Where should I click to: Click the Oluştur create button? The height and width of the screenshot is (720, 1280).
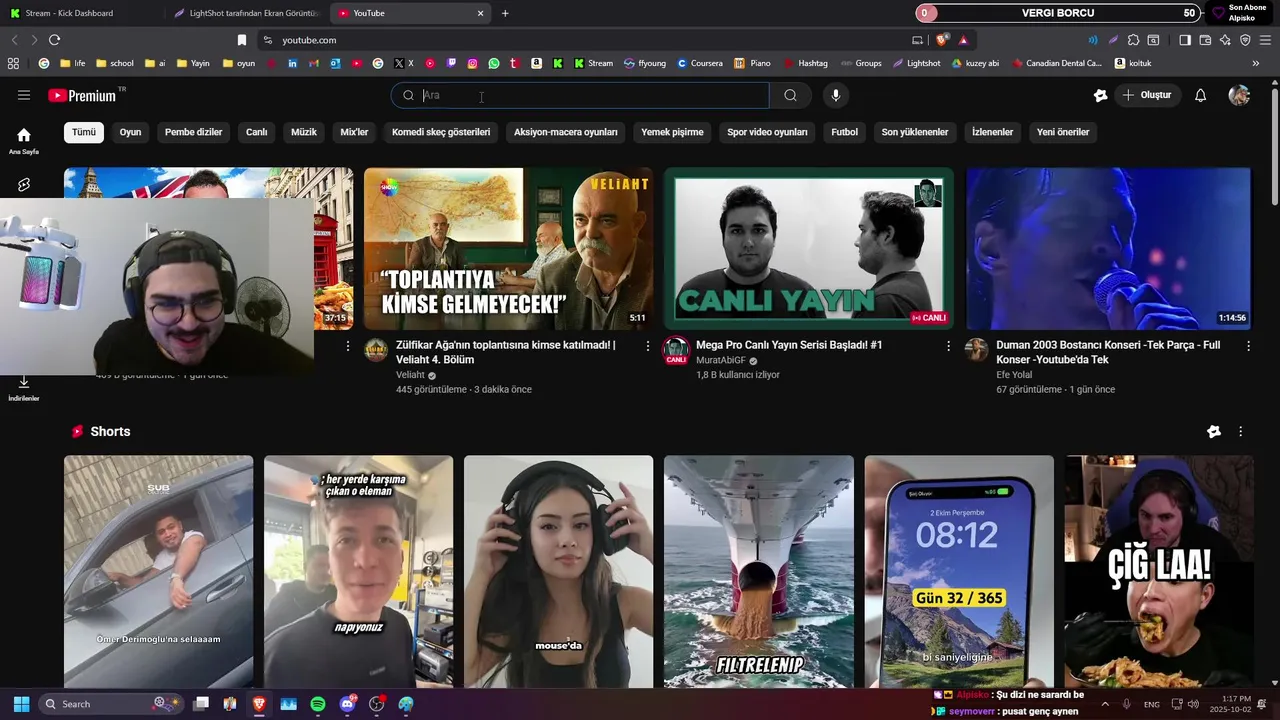pyautogui.click(x=1146, y=95)
